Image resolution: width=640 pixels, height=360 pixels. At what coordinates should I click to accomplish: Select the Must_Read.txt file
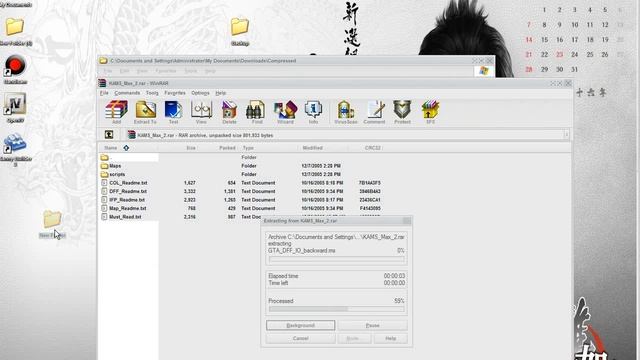coord(125,217)
